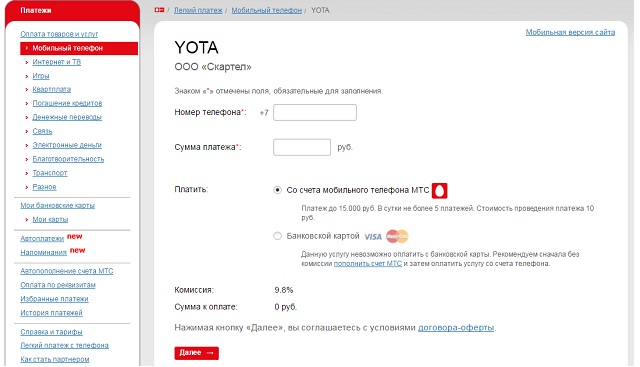This screenshot has width=640, height=367.
Task: Open Интернет и ТВ category
Action: (57, 62)
